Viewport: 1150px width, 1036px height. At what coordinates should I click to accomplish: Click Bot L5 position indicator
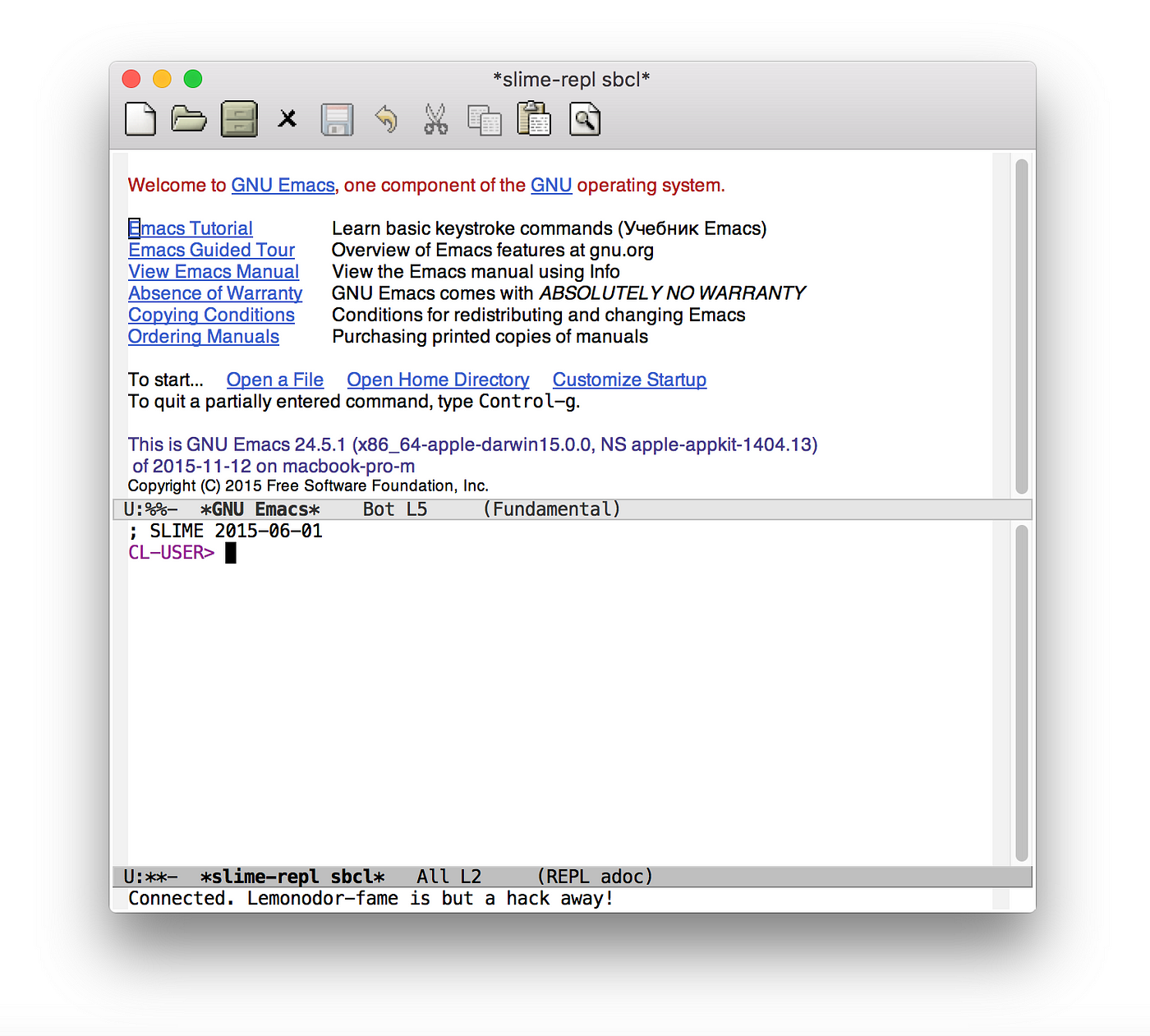click(395, 509)
